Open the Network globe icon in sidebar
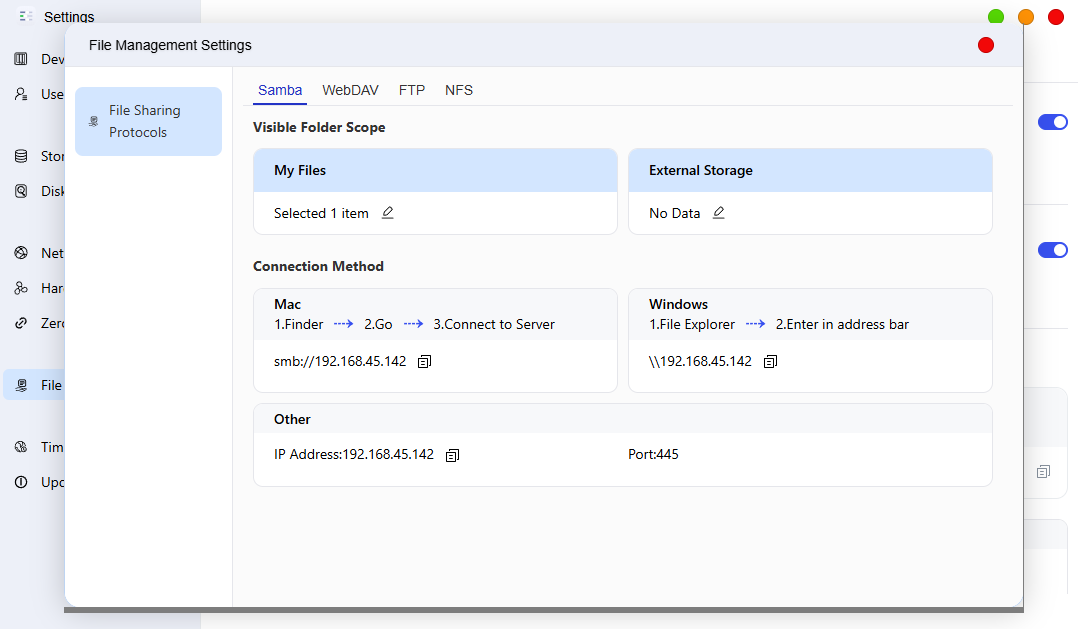Screen dimensions: 1089x629 click(x=22, y=253)
